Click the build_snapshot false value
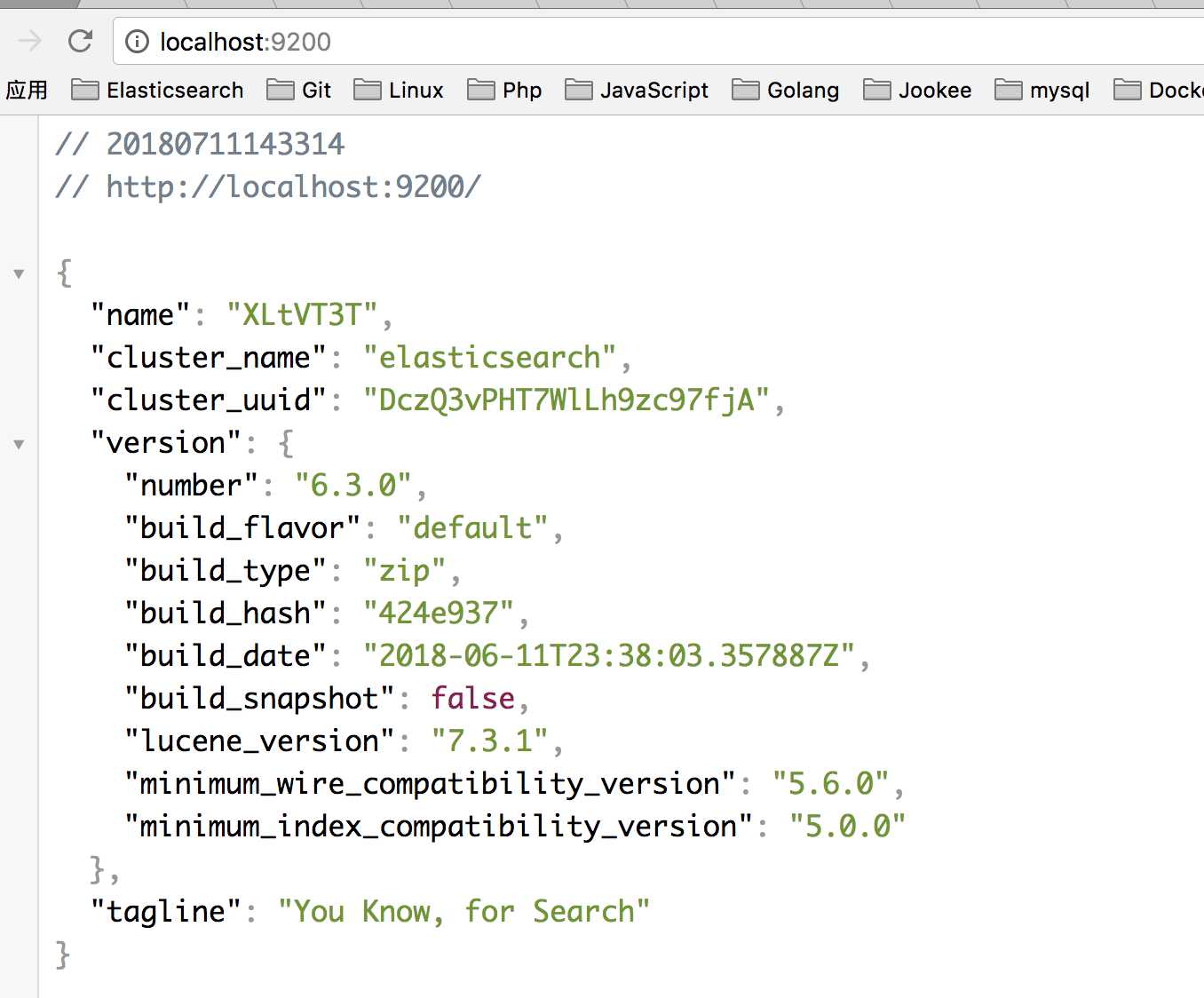The width and height of the screenshot is (1204, 998). coord(473,698)
